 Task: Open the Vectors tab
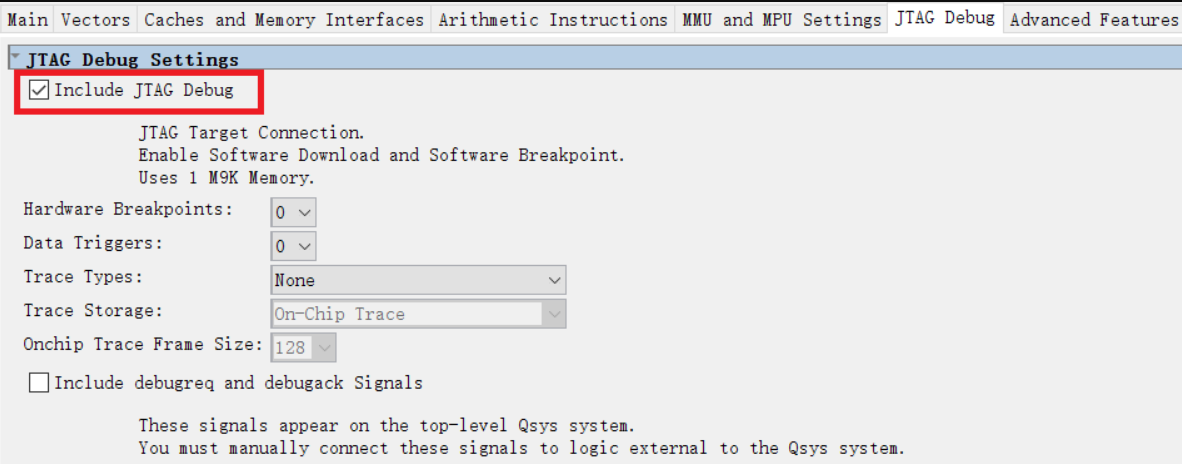pos(95,19)
